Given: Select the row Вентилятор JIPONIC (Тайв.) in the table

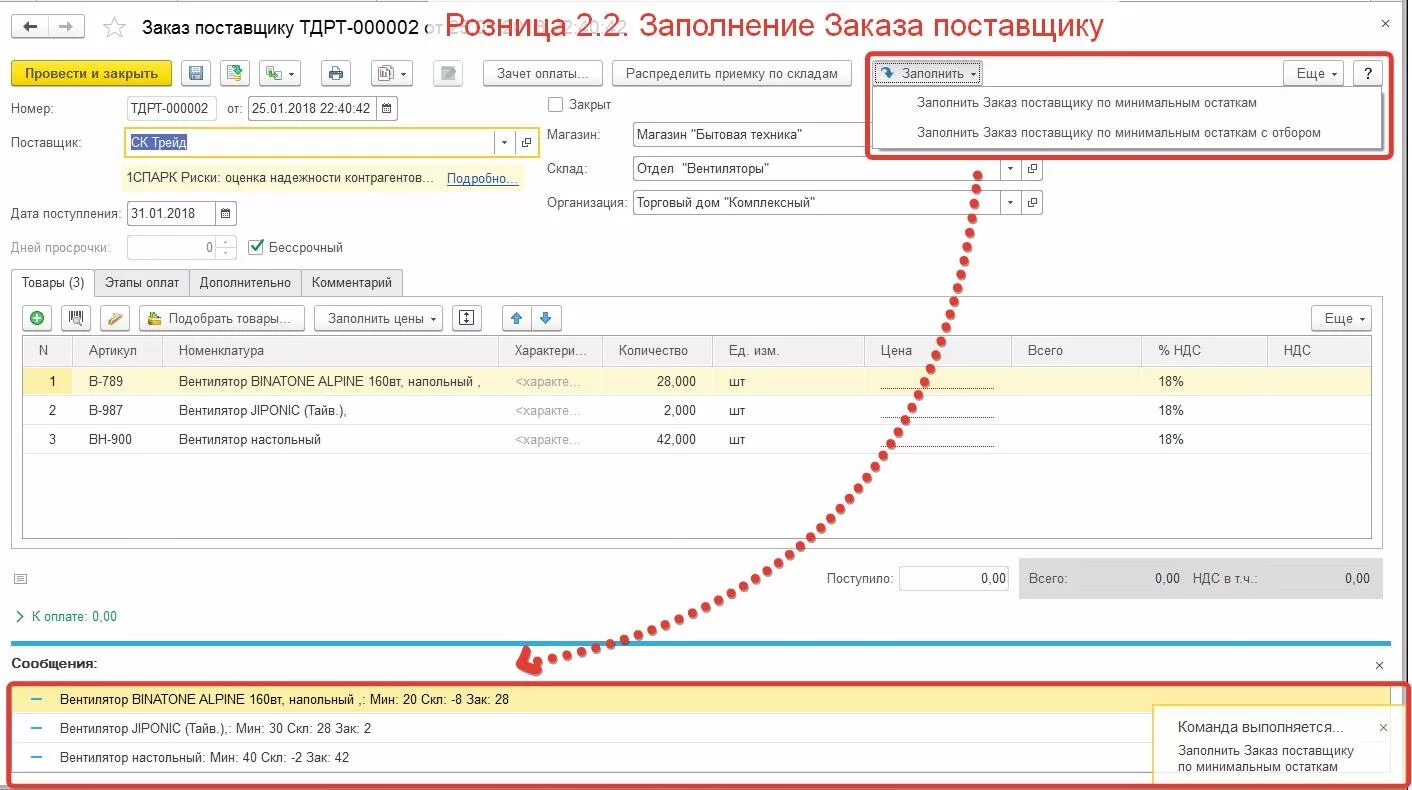Looking at the screenshot, I should (697, 410).
